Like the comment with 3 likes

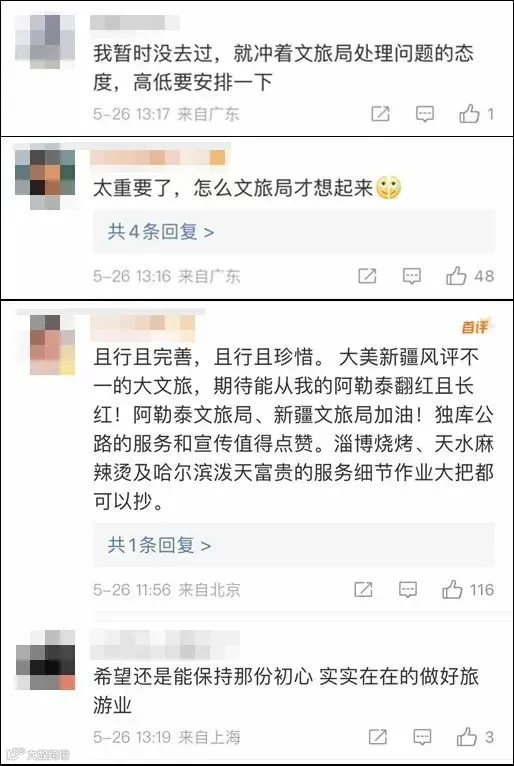(467, 736)
